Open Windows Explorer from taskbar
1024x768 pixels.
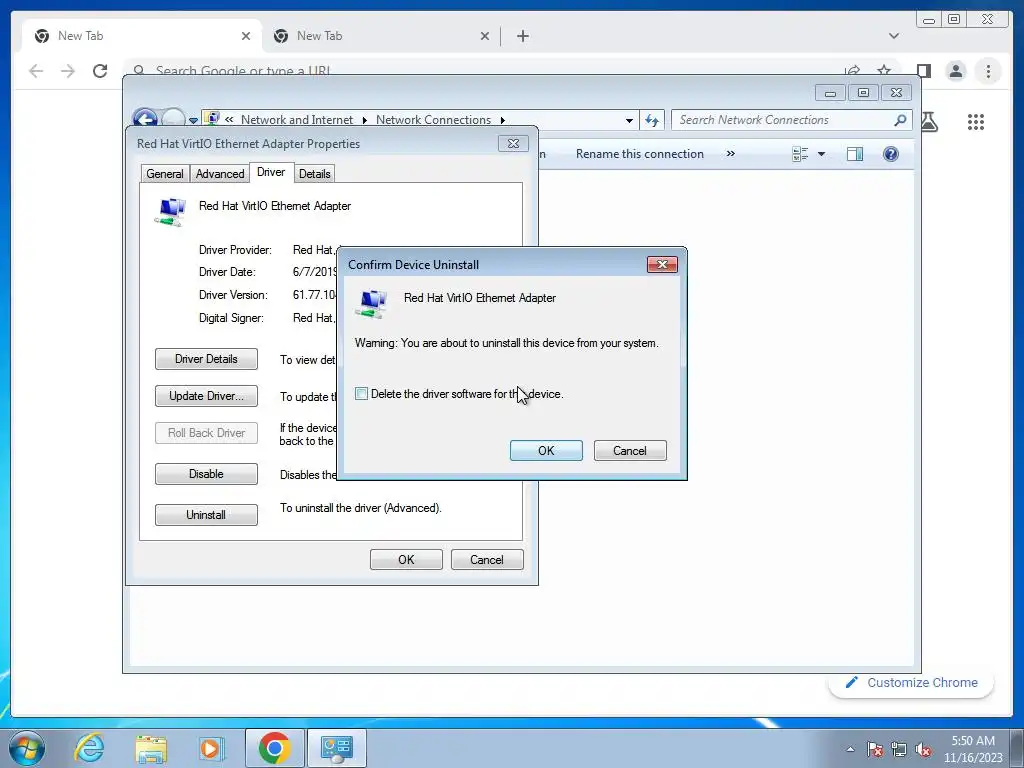point(151,748)
